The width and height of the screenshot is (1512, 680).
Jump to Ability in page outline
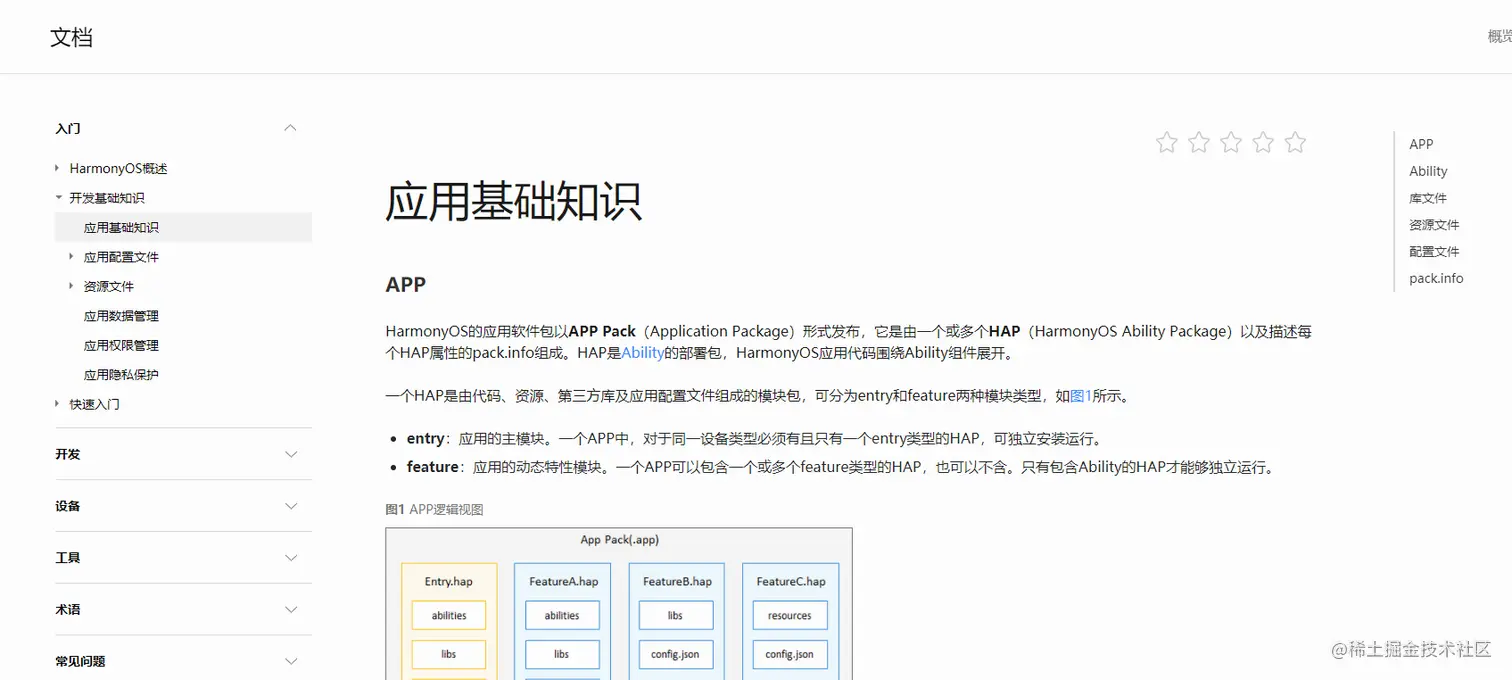1428,171
